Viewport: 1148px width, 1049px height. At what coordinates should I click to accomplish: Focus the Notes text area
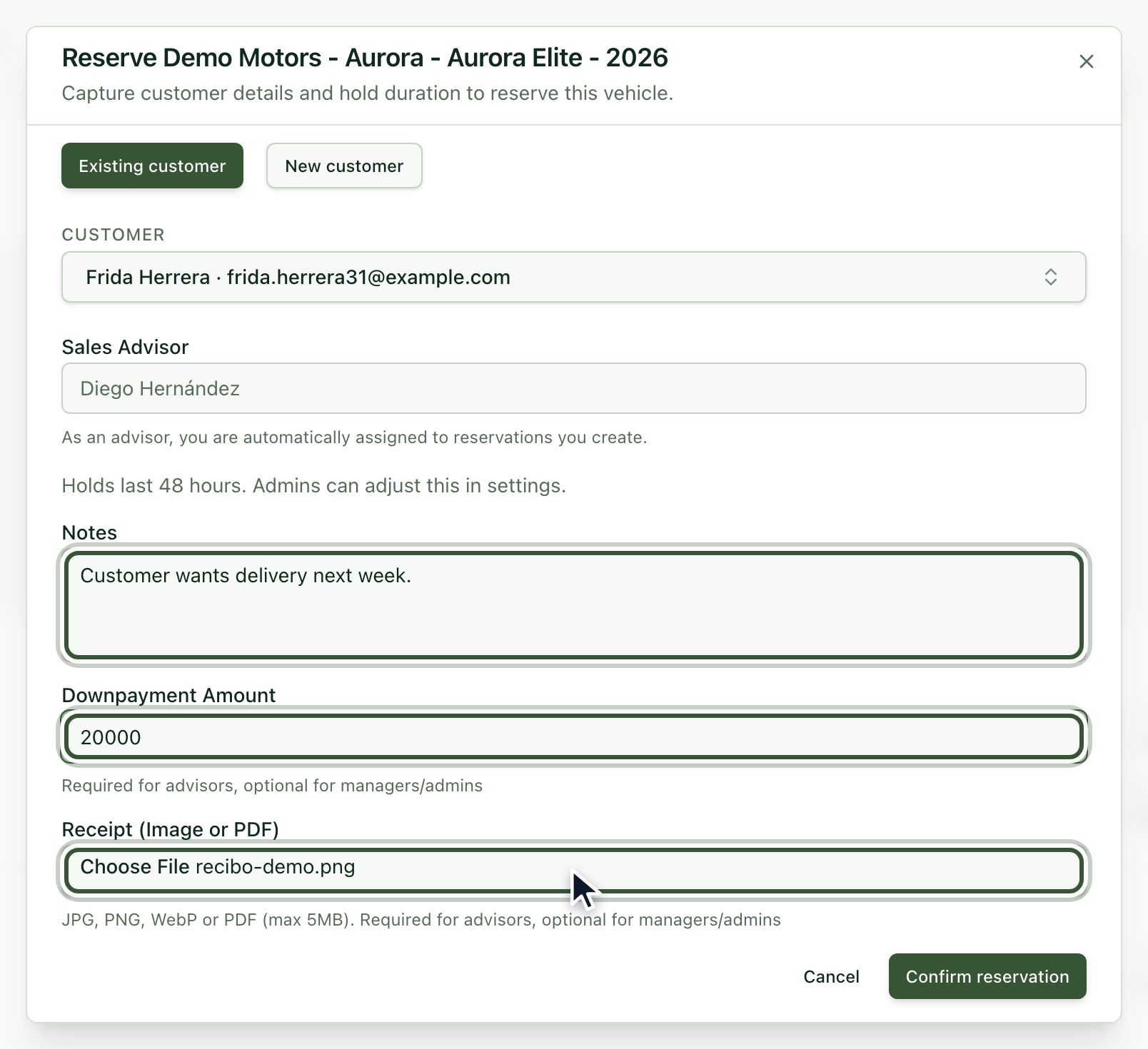(x=573, y=605)
